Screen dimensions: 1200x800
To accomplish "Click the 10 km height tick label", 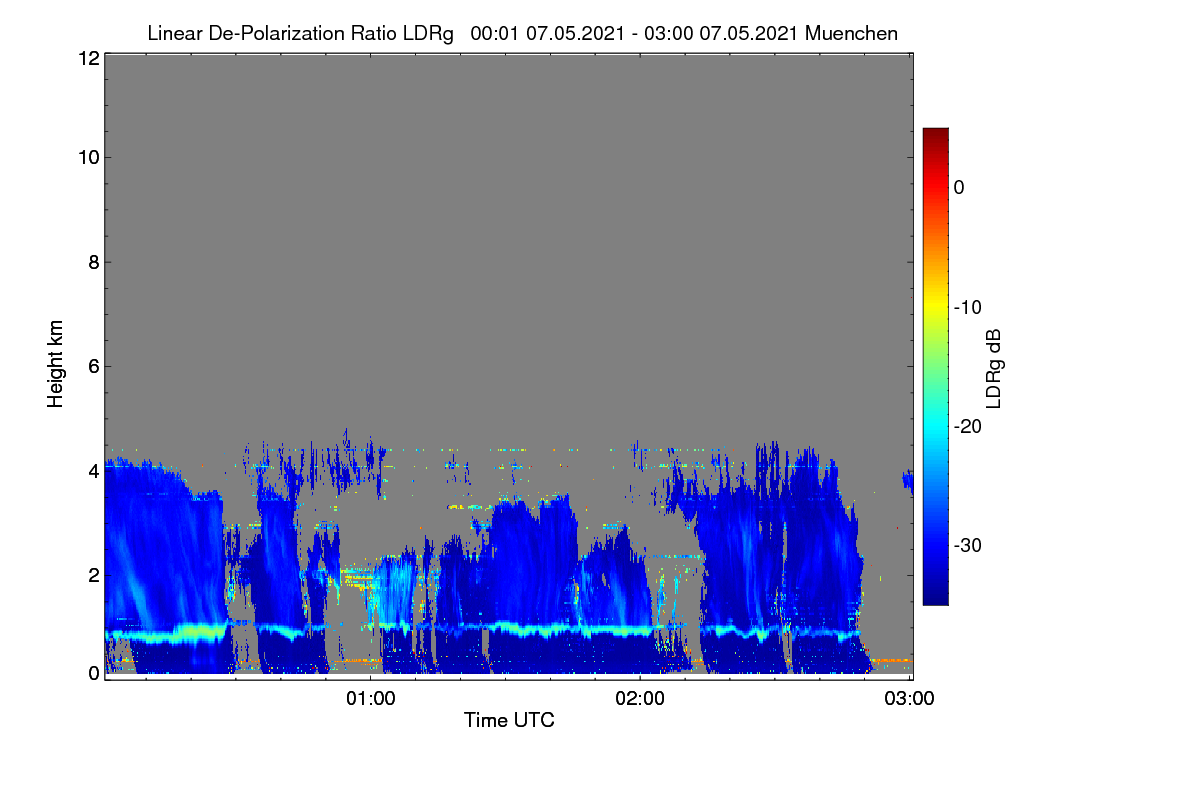I will (x=88, y=157).
